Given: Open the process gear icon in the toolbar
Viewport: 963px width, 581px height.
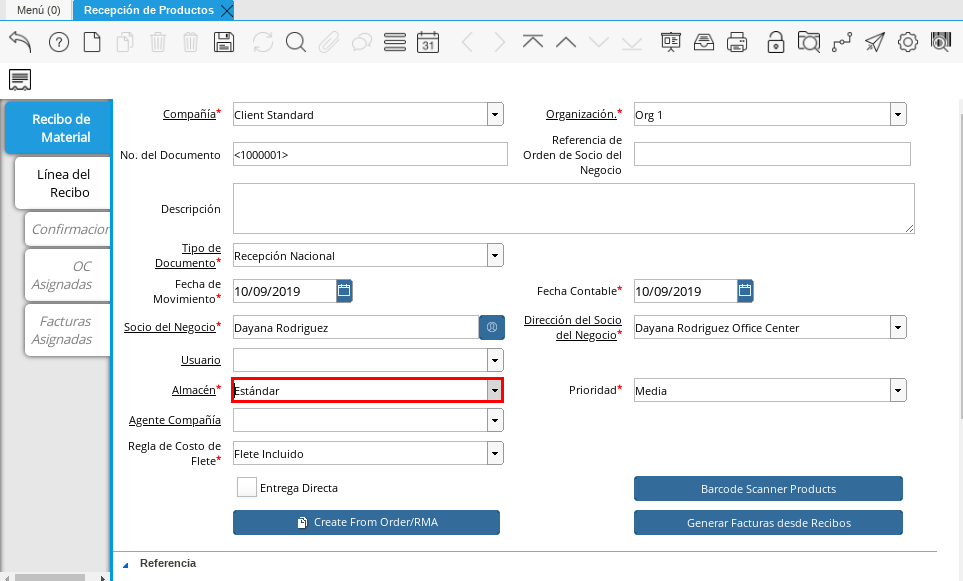Looking at the screenshot, I should (x=908, y=42).
